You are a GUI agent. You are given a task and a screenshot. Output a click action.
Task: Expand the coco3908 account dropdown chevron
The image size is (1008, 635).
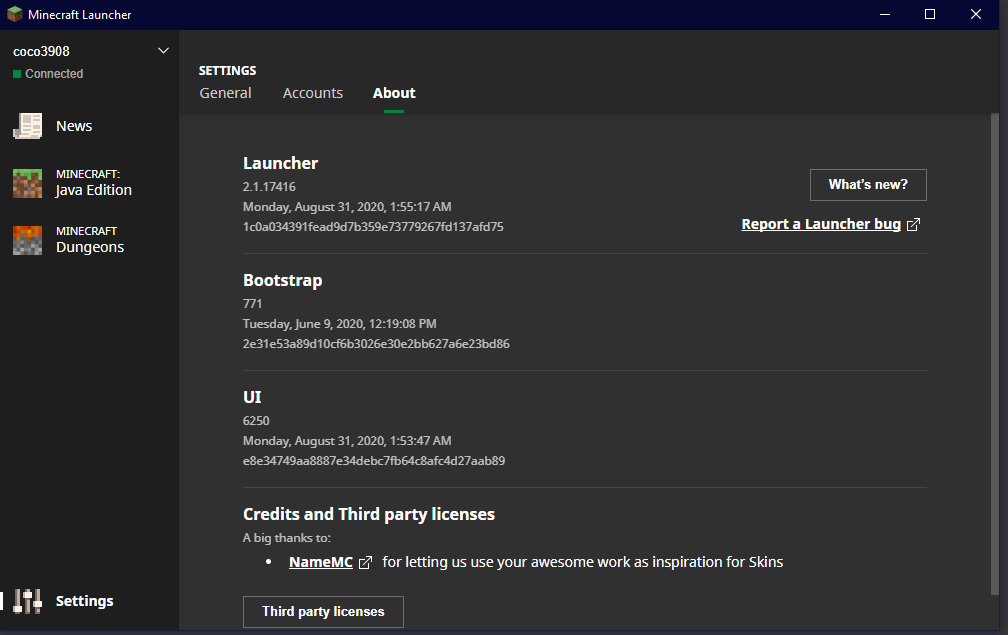point(163,51)
